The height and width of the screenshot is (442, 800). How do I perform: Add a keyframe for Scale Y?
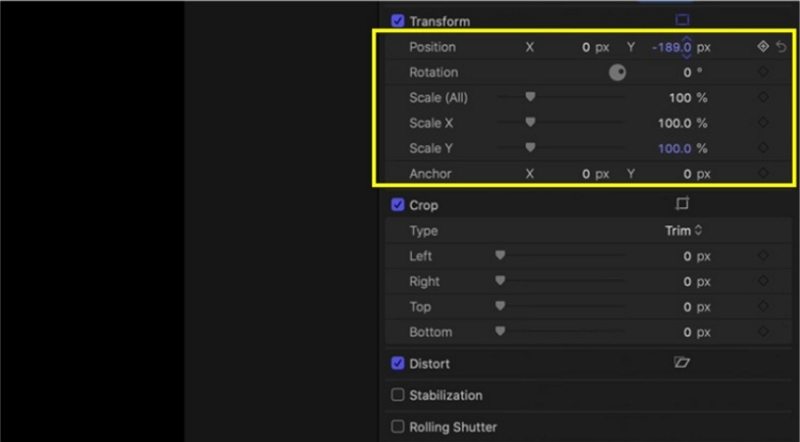(x=763, y=148)
